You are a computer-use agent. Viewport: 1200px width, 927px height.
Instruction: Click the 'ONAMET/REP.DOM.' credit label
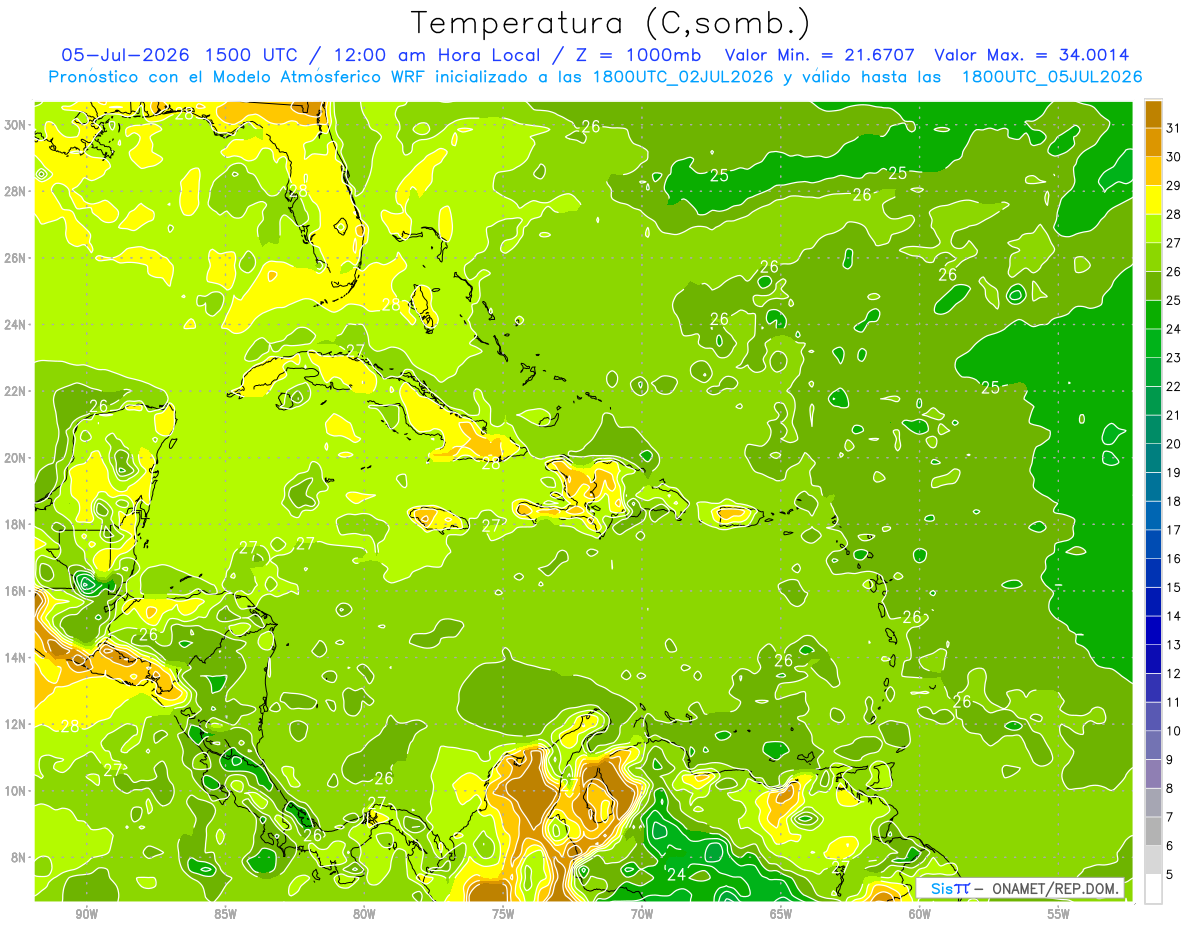1054,889
